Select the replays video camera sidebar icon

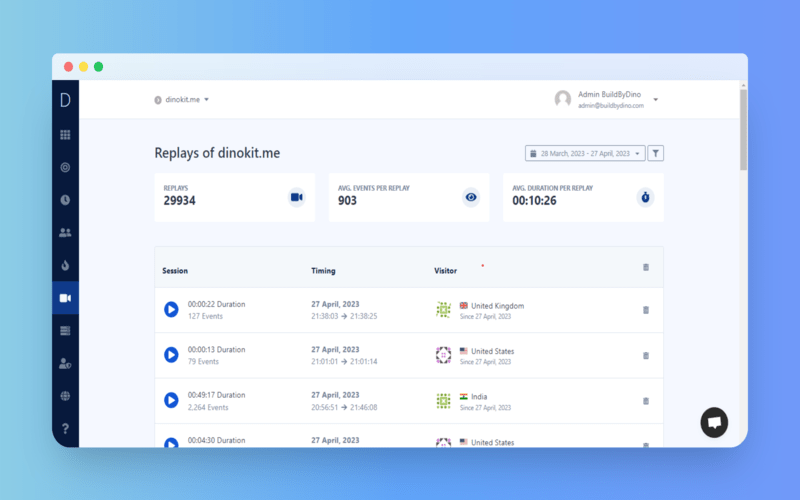pyautogui.click(x=65, y=298)
